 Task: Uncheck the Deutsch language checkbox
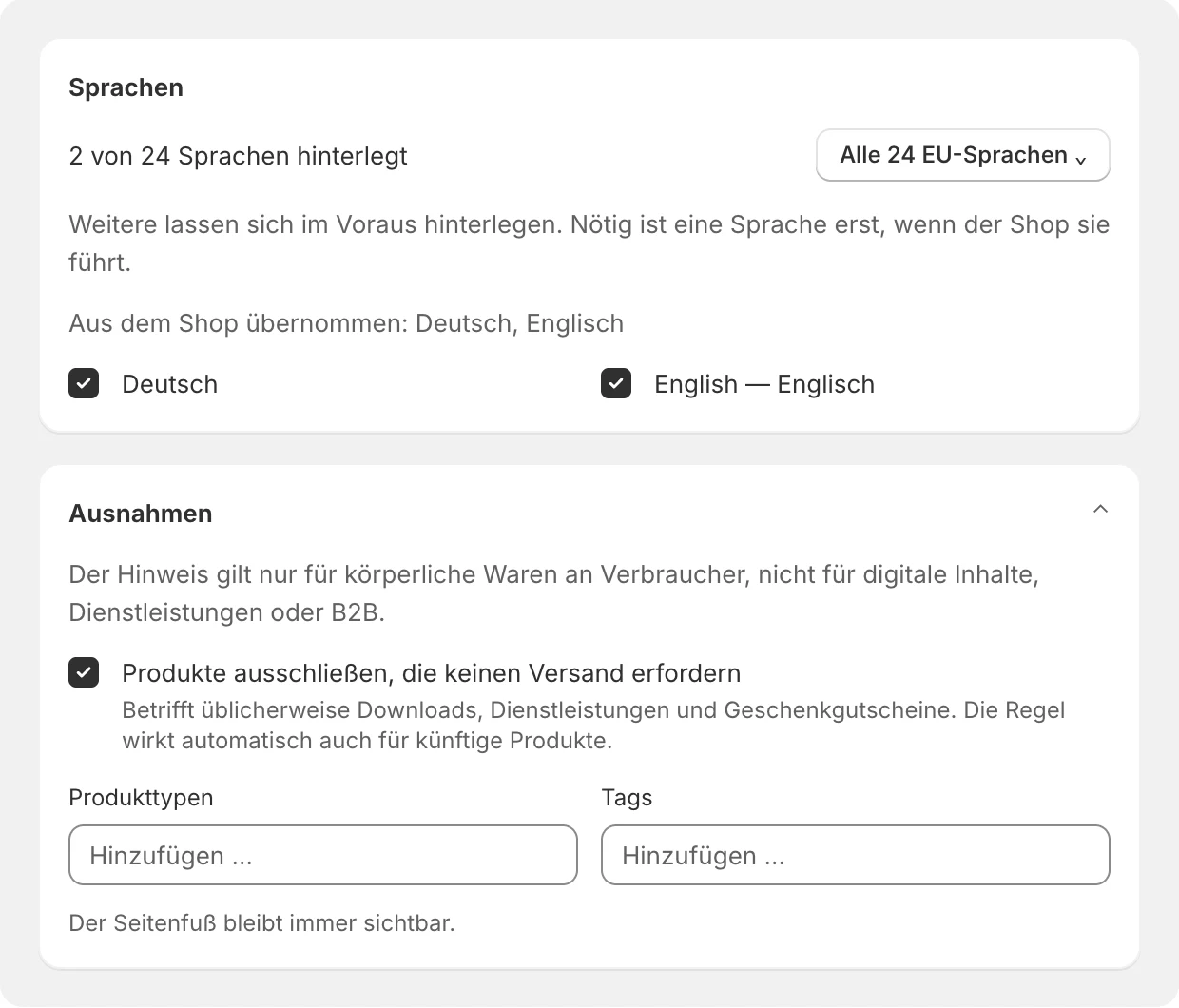click(x=84, y=383)
